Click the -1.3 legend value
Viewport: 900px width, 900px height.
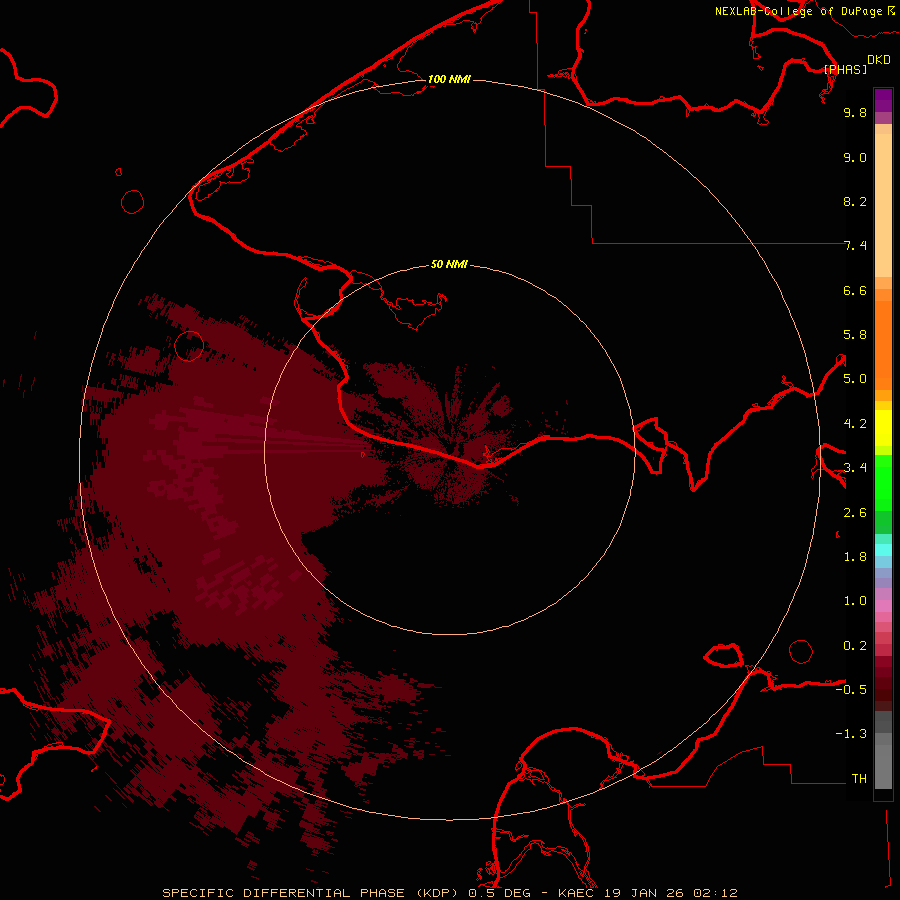(x=851, y=734)
